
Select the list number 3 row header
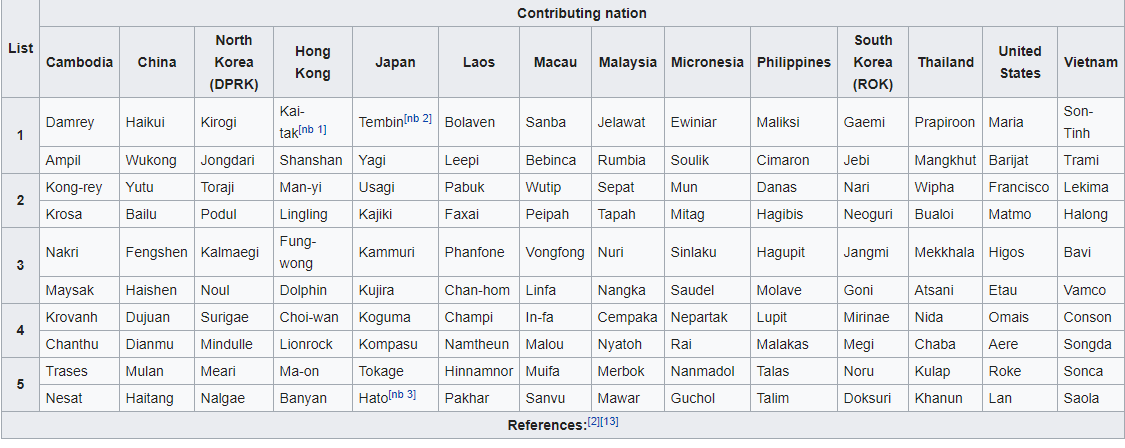(20, 265)
